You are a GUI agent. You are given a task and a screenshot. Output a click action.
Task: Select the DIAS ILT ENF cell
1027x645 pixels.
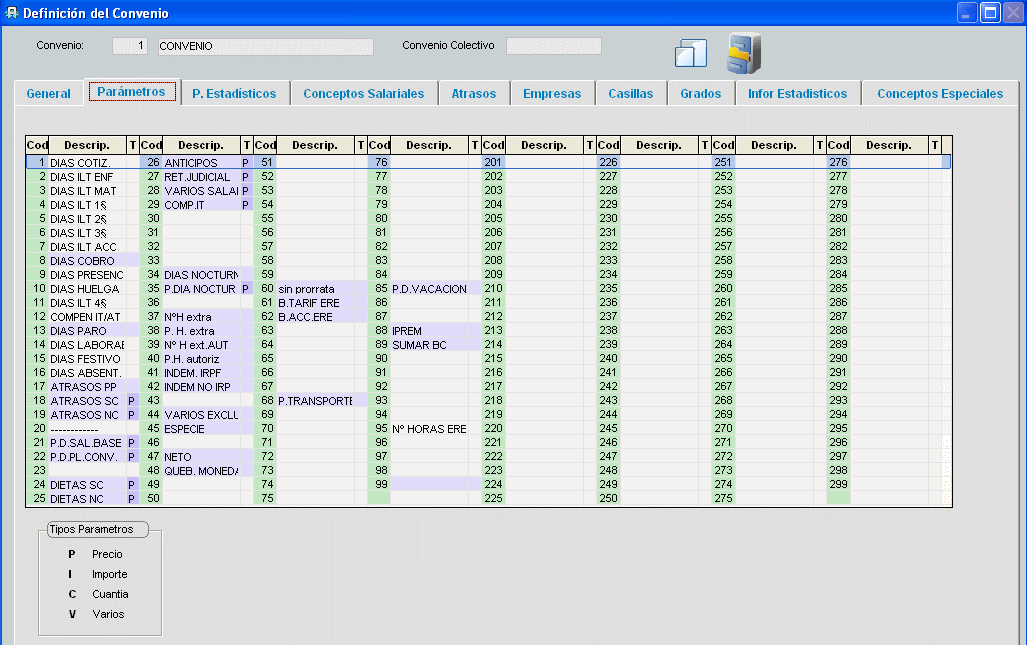(x=88, y=177)
